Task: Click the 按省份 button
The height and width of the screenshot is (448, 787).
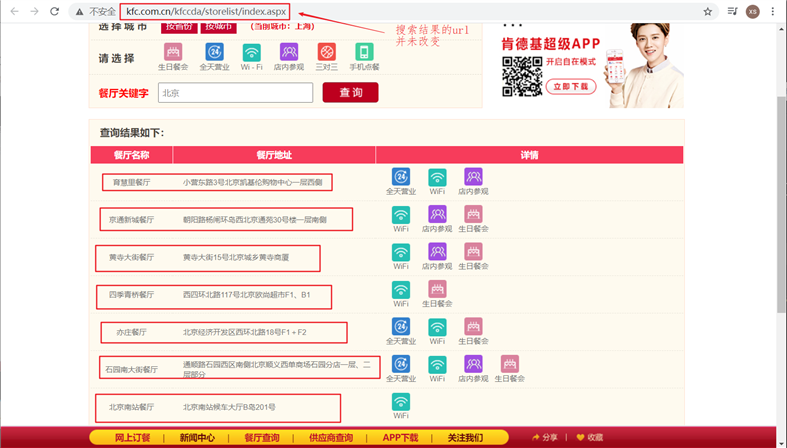Action: (x=179, y=27)
